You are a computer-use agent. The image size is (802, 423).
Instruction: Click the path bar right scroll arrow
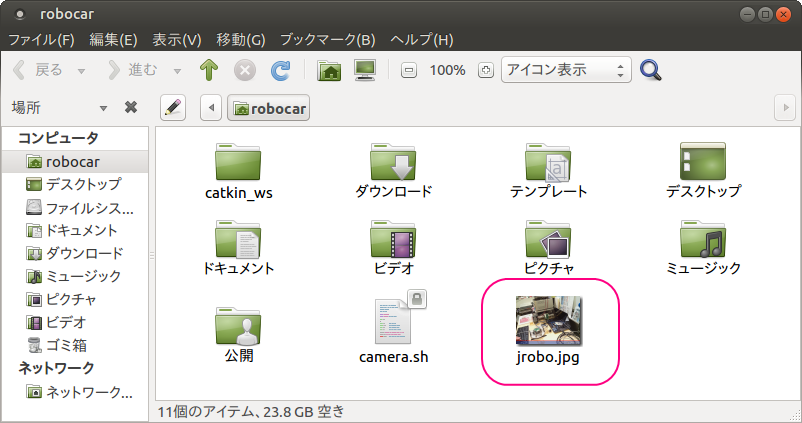[x=785, y=108]
